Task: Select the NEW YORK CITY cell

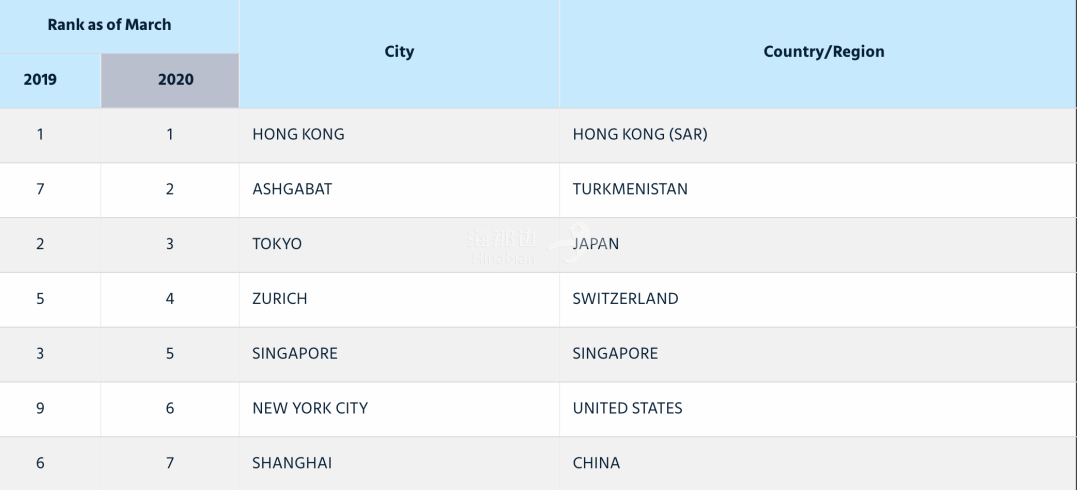Action: 399,409
